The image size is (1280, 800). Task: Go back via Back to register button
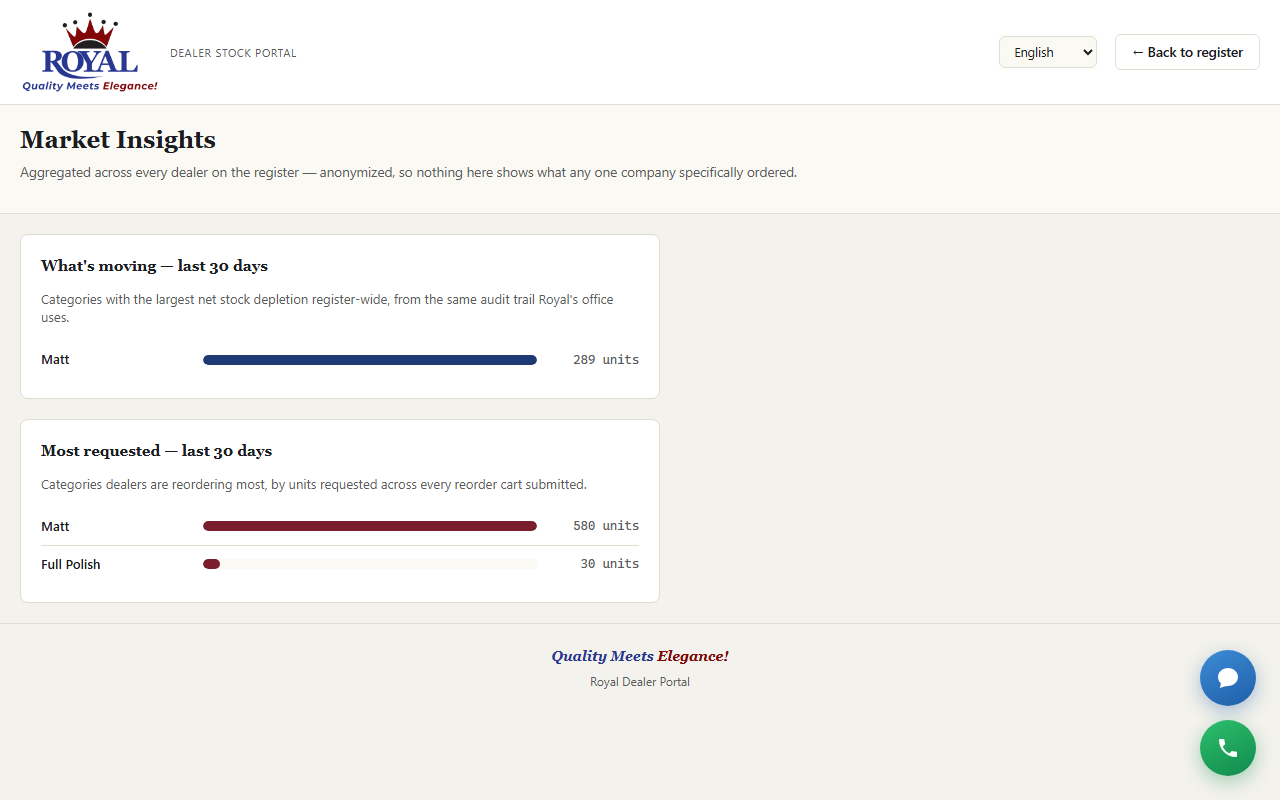(1187, 52)
